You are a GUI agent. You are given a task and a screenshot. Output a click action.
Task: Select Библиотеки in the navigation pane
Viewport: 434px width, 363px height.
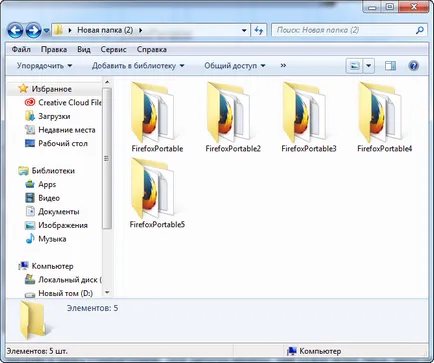tap(53, 171)
